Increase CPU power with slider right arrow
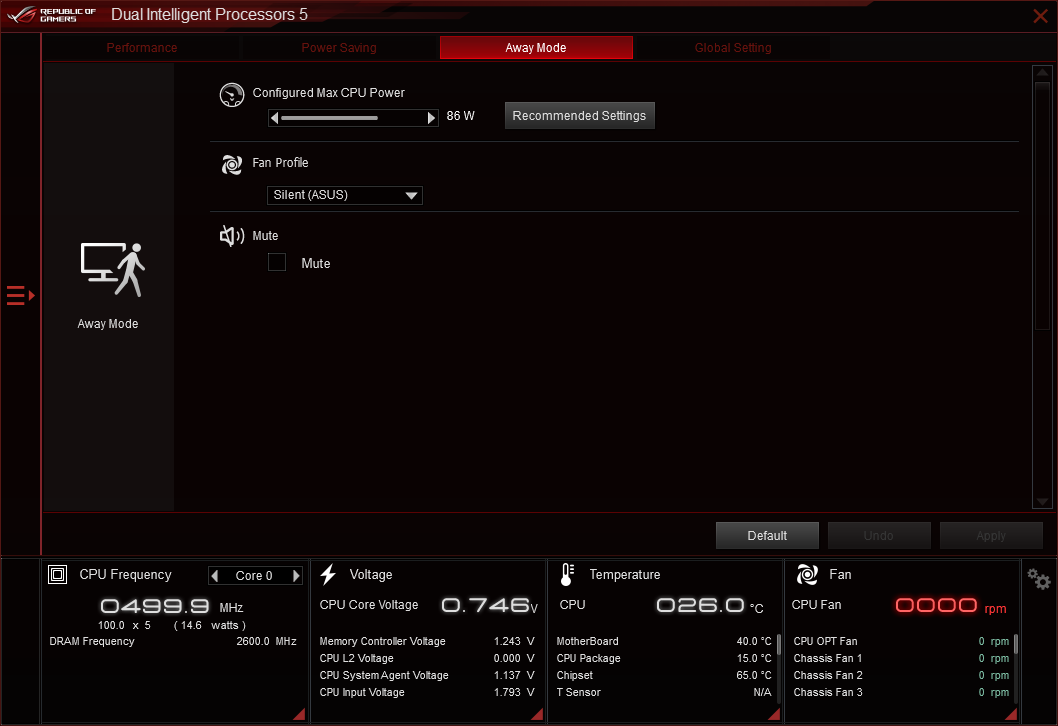The width and height of the screenshot is (1058, 726). tap(431, 118)
